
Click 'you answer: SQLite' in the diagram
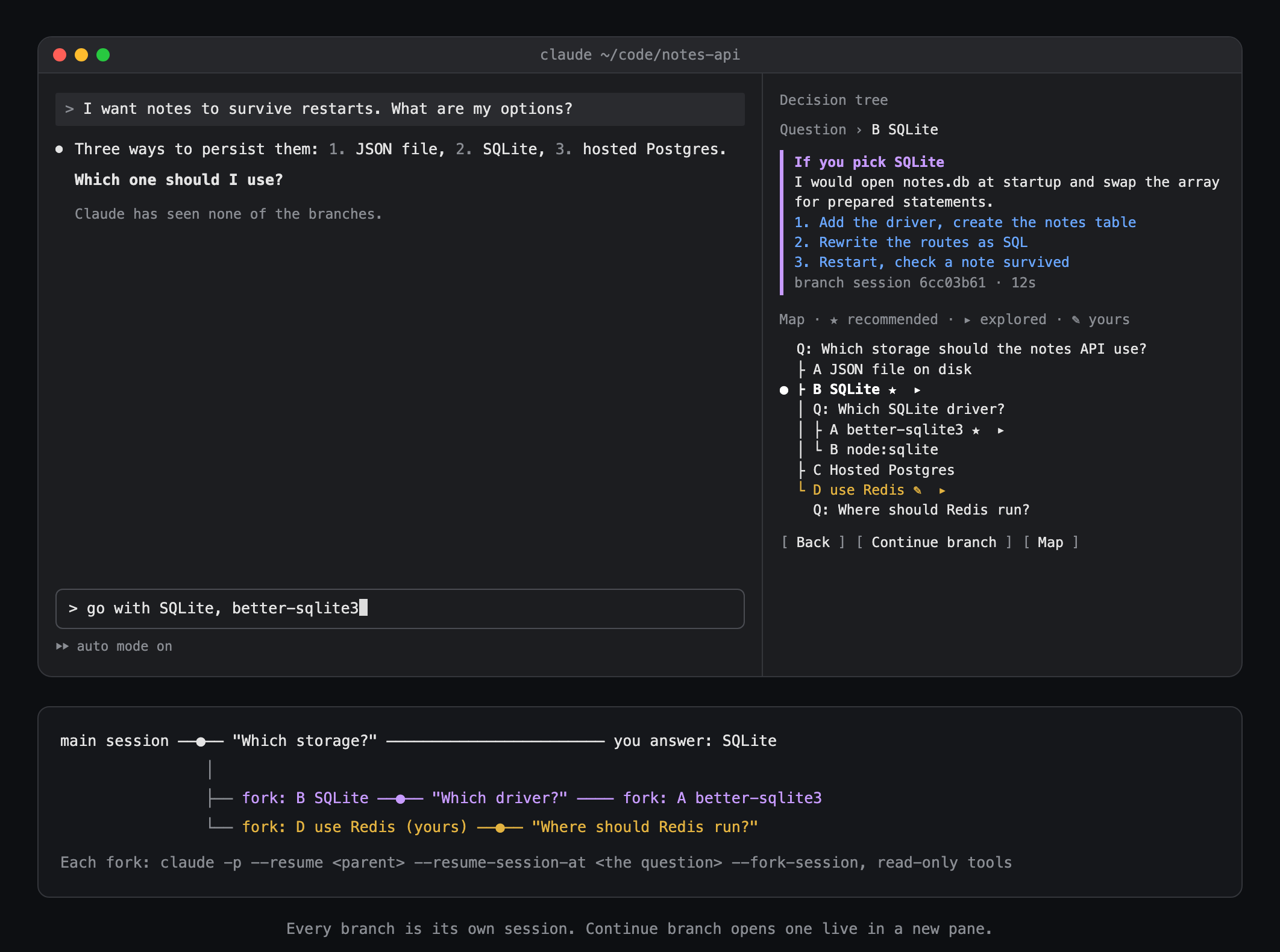(695, 741)
